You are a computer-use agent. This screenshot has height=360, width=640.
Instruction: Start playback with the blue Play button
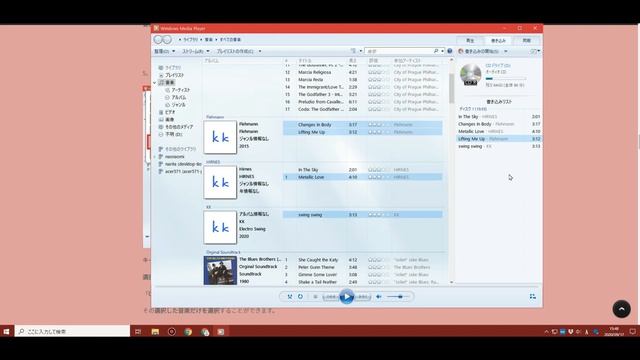(x=347, y=297)
